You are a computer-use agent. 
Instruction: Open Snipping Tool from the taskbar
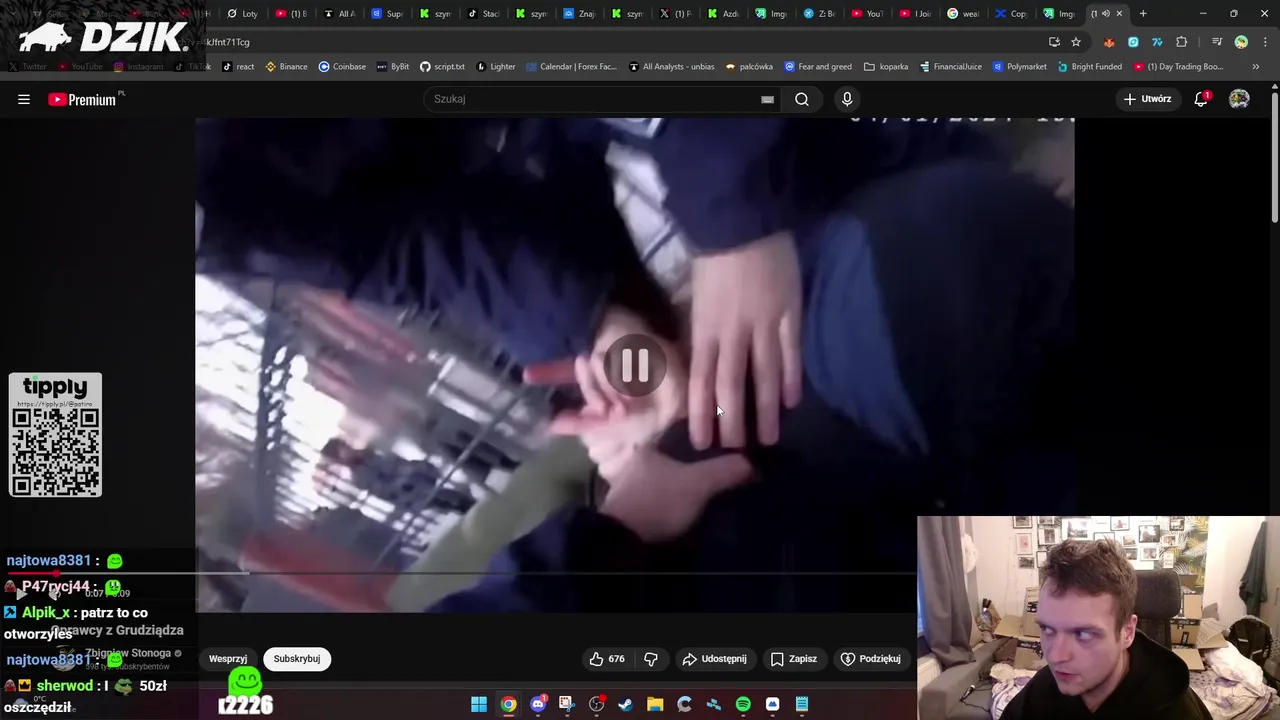click(x=566, y=704)
